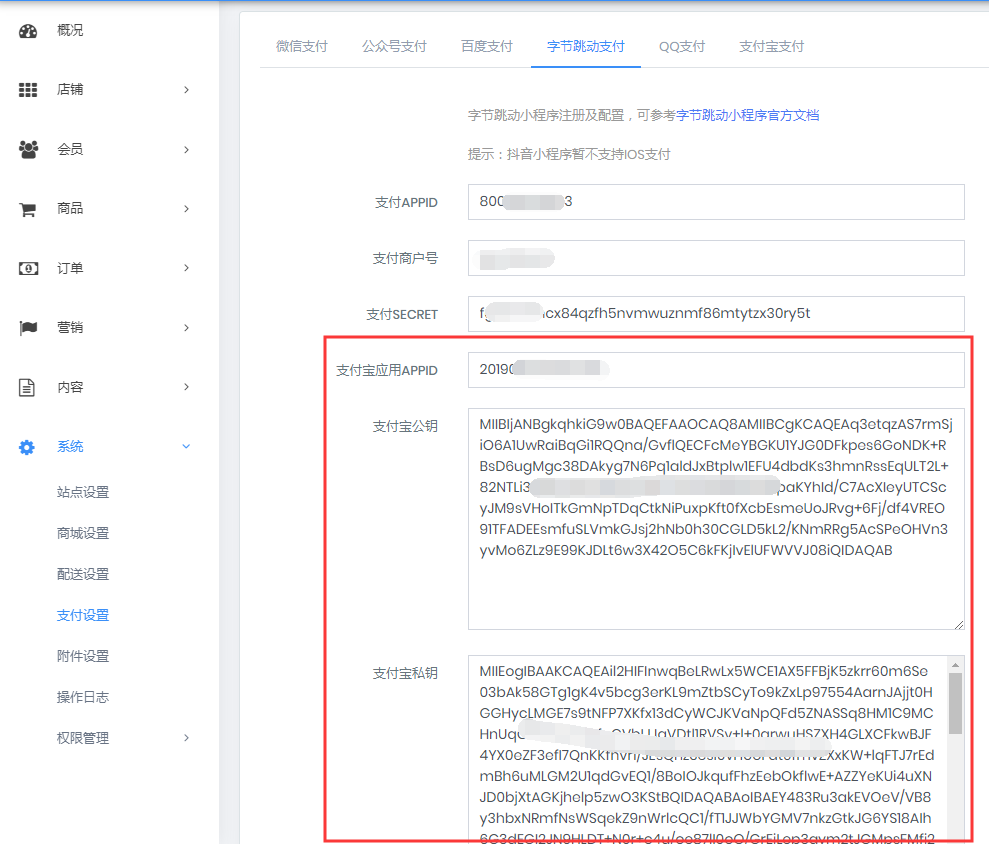This screenshot has width=989, height=844.
Task: Open the 字节跳动小程序官方文档 link
Action: [x=747, y=115]
